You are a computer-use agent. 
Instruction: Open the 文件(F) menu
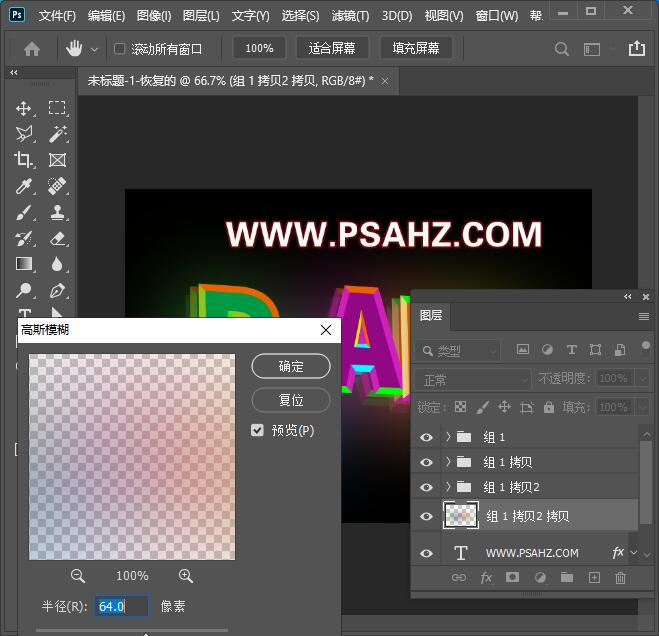tap(57, 16)
